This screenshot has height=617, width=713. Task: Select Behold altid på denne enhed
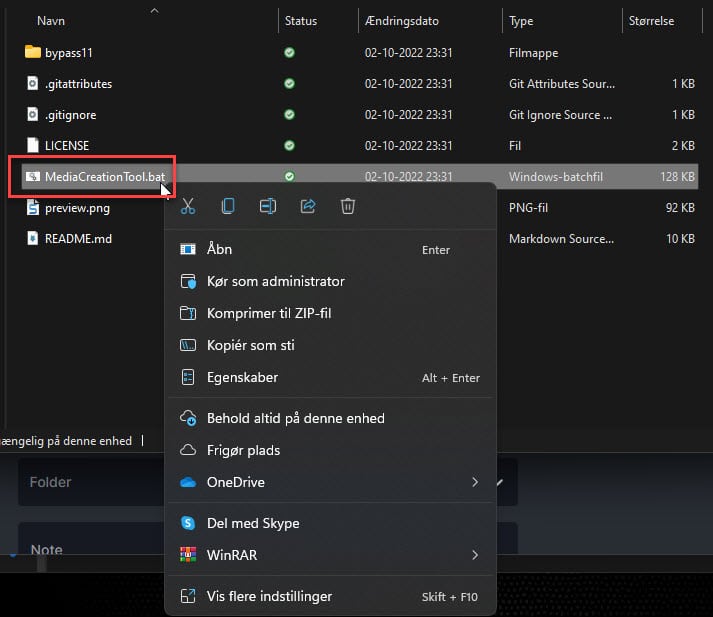pos(330,418)
